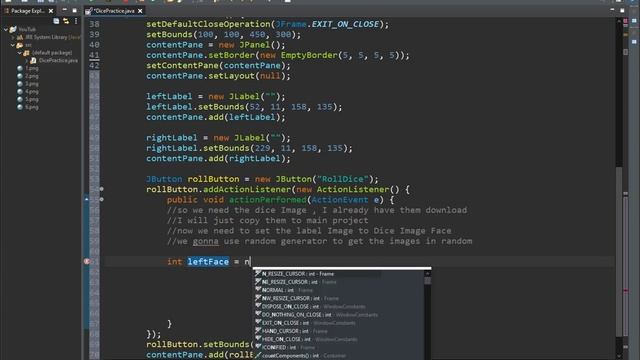Collapse the YouTube project node
Viewport: 640px width, 360px height.
(6, 29)
